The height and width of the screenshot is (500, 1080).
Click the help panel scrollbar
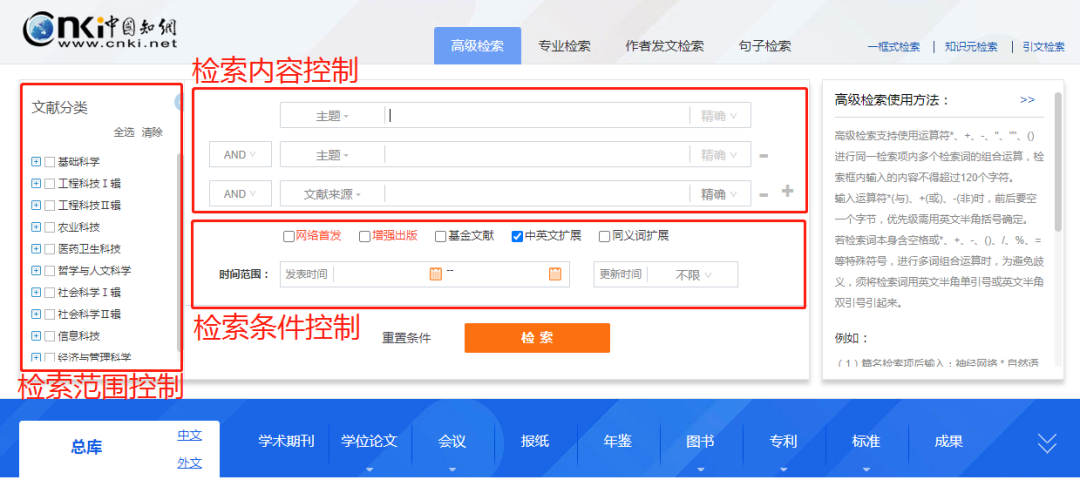(1059, 163)
